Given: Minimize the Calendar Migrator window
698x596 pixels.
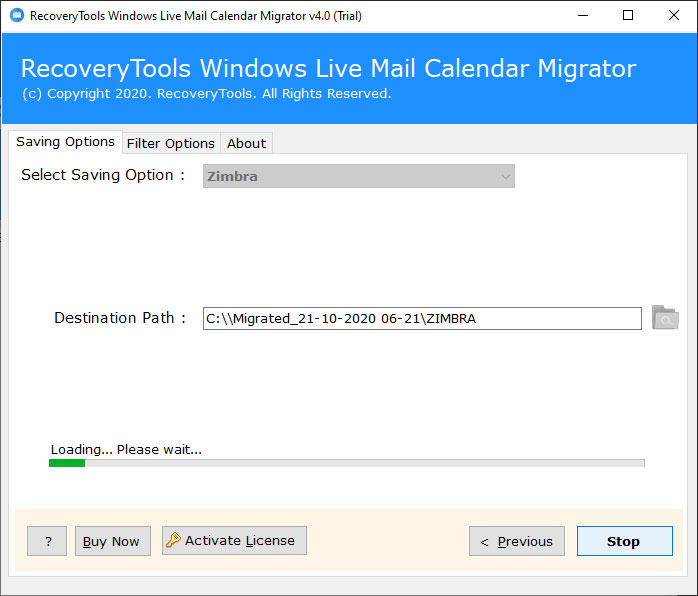Looking at the screenshot, I should [x=583, y=16].
